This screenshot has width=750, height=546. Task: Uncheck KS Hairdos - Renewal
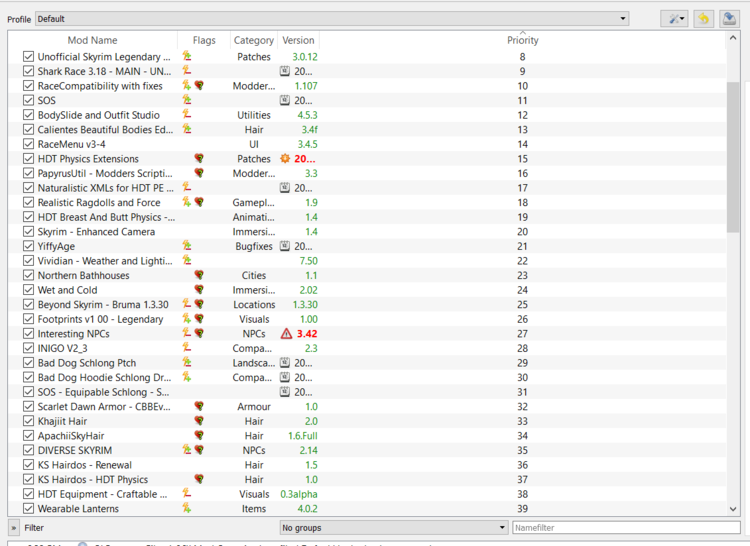[x=28, y=465]
